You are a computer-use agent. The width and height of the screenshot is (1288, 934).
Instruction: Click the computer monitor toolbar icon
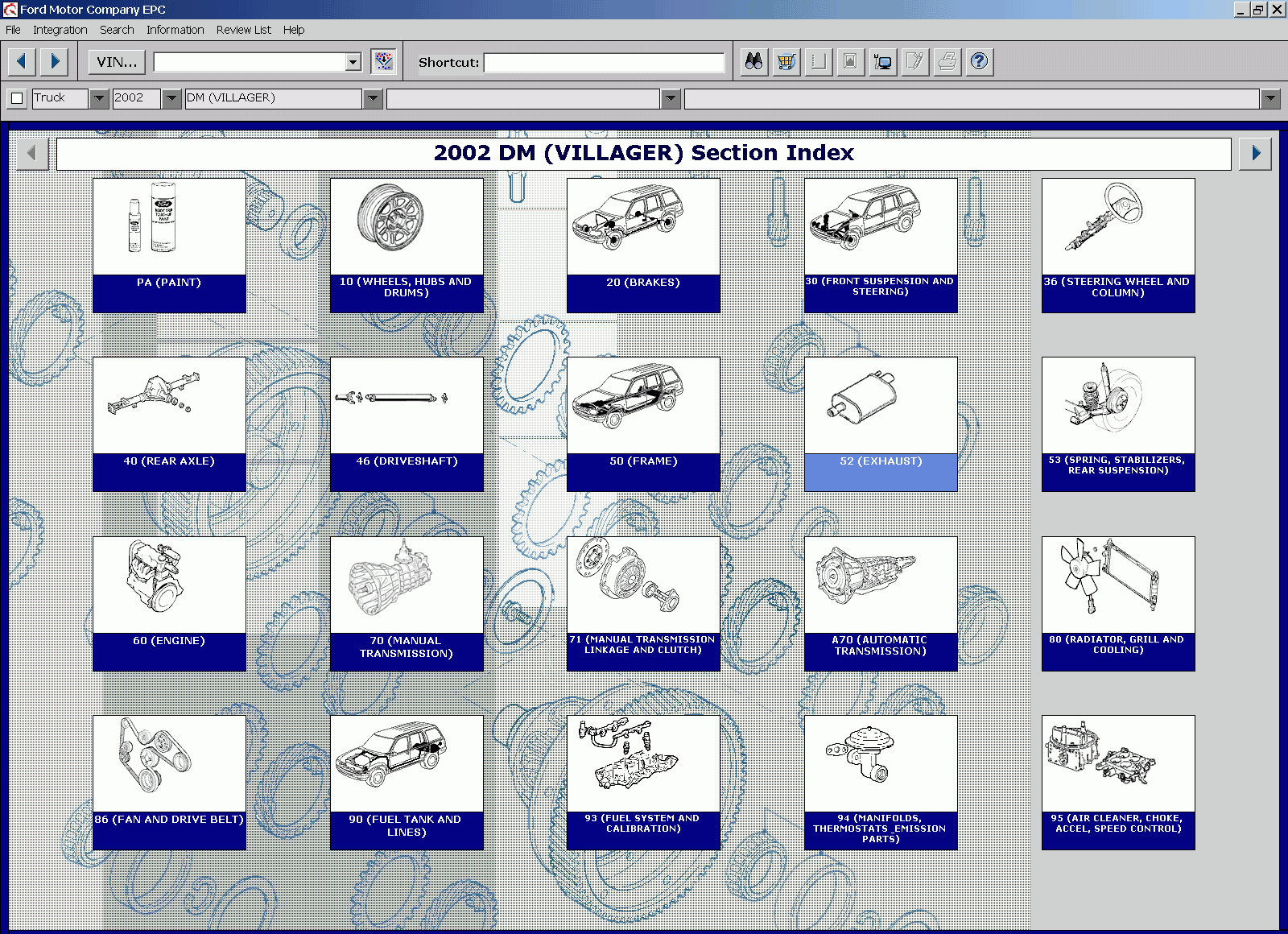(x=883, y=62)
